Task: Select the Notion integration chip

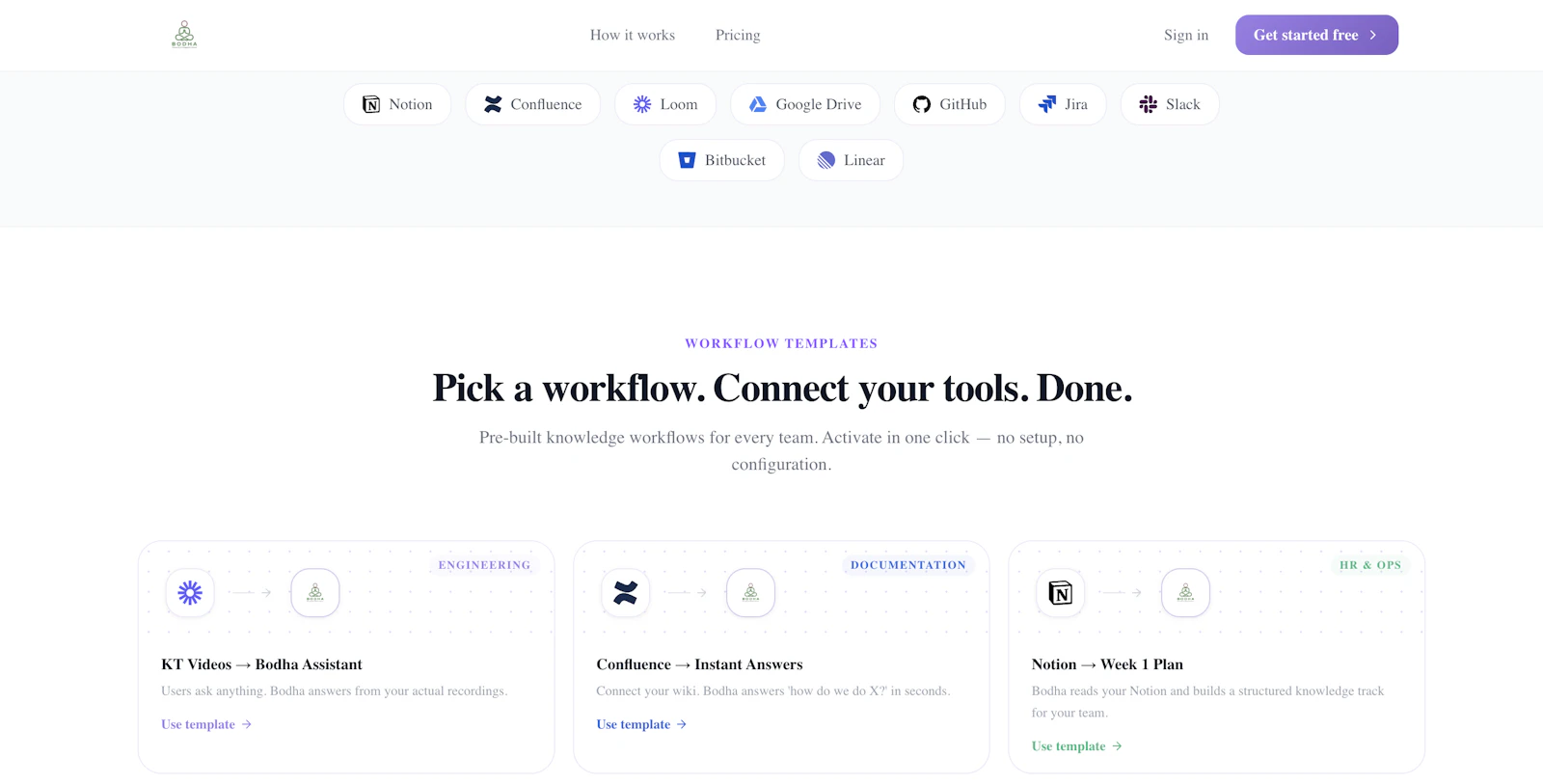Action: point(397,104)
